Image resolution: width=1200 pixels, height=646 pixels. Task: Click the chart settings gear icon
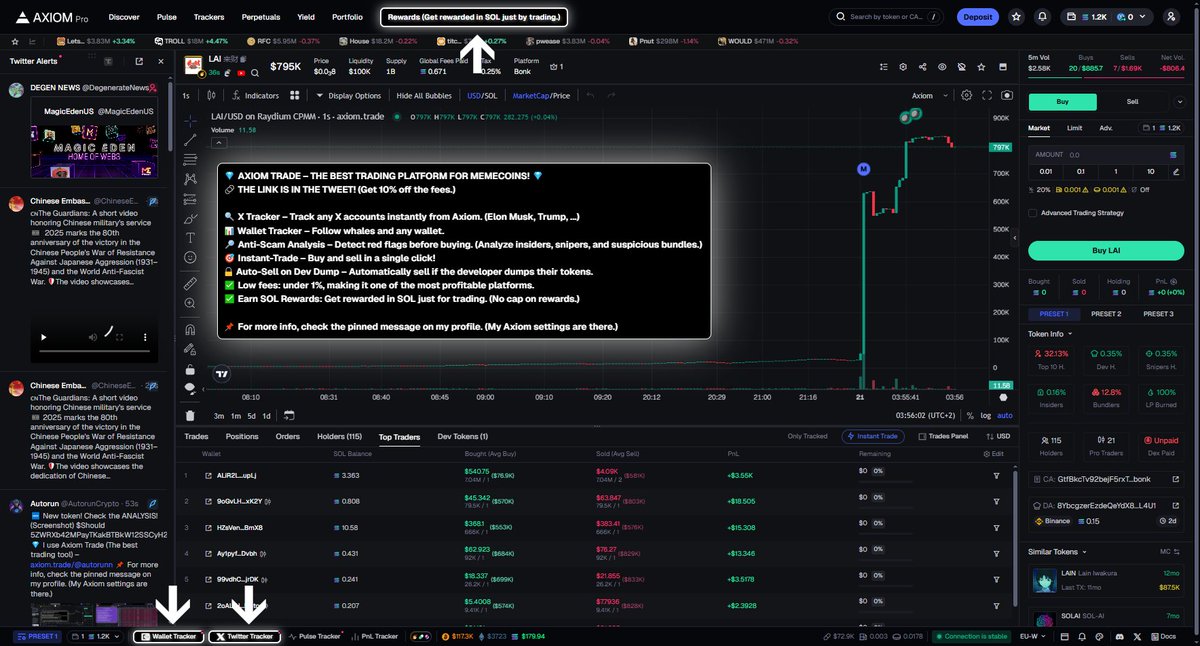coord(966,95)
